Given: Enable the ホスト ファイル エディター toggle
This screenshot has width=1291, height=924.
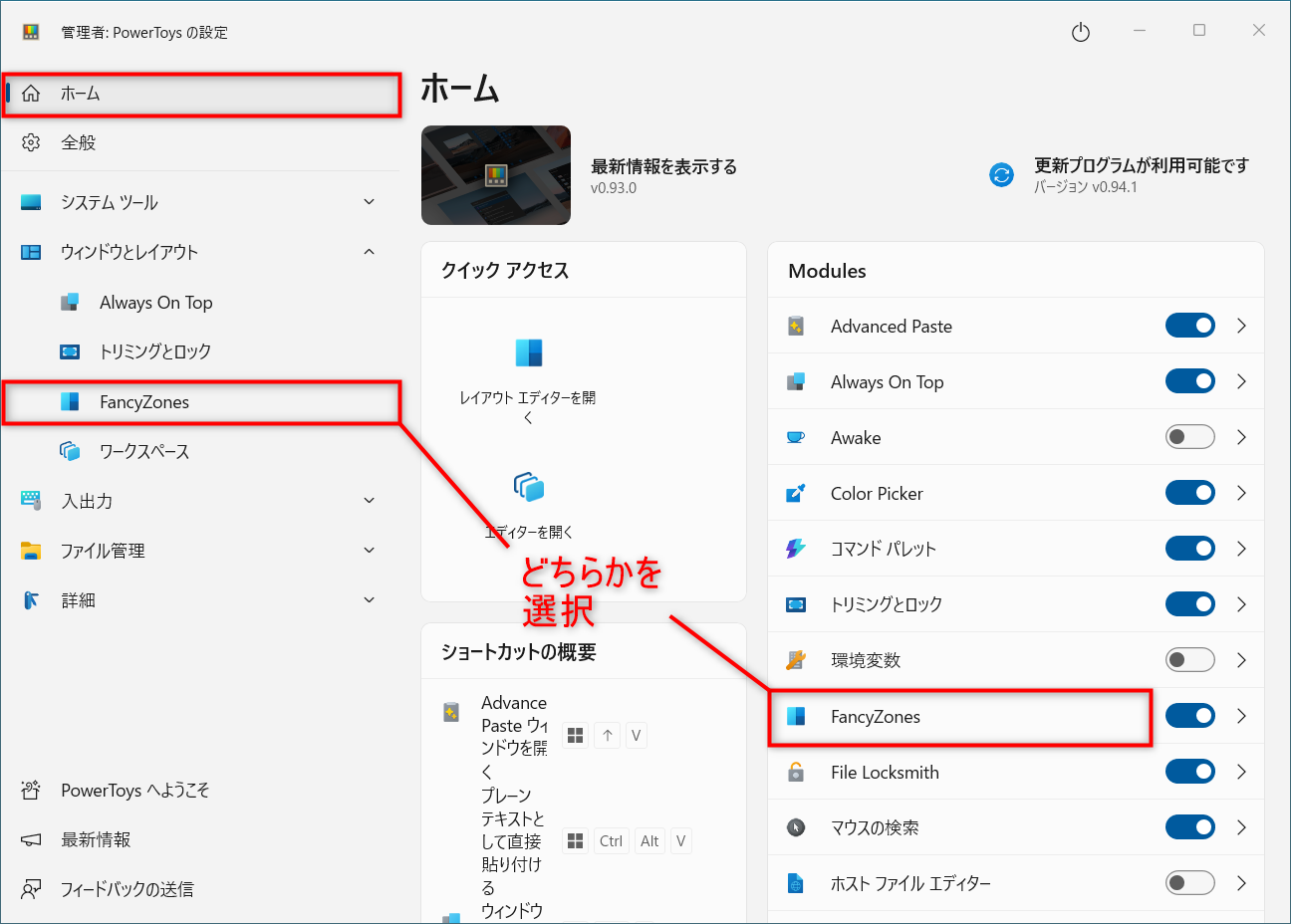Looking at the screenshot, I should [x=1189, y=883].
